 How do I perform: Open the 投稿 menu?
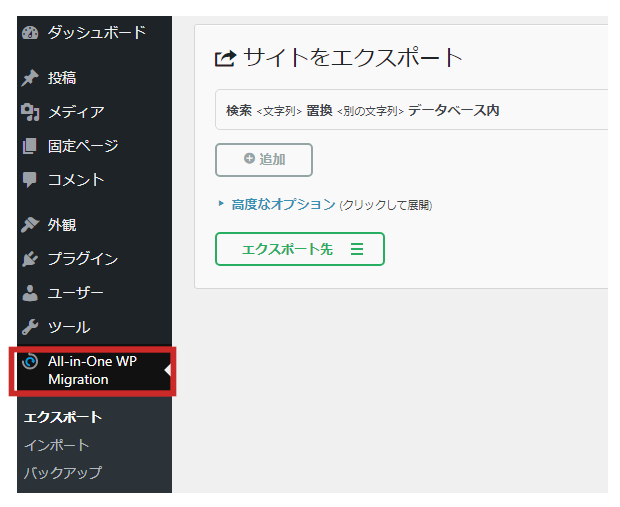click(x=95, y=78)
